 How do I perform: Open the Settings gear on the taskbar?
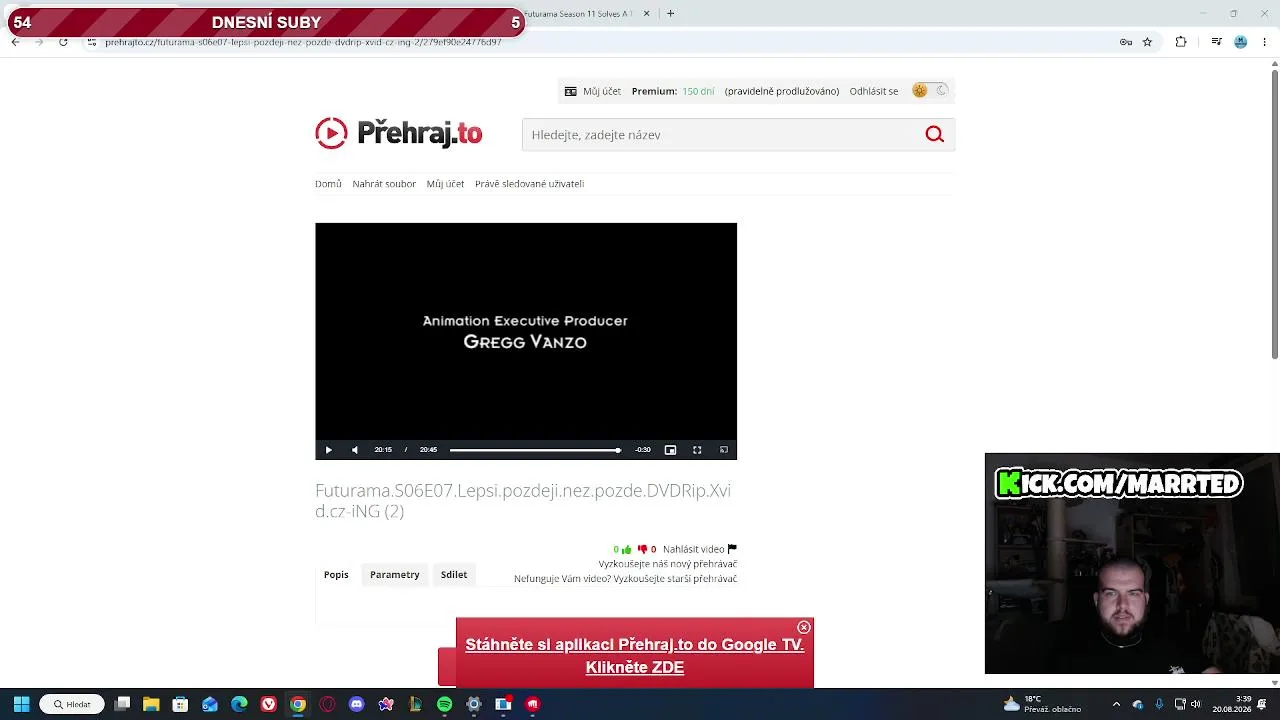point(474,704)
